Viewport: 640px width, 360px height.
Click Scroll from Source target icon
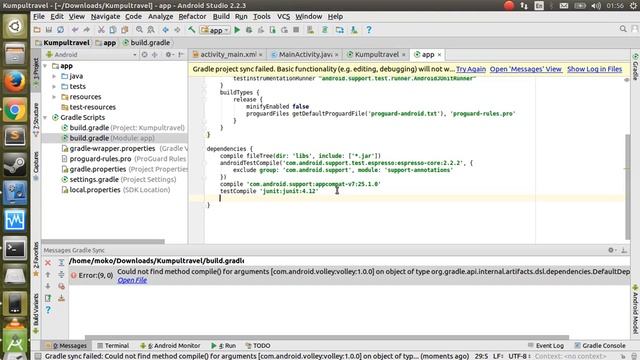tap(144, 55)
